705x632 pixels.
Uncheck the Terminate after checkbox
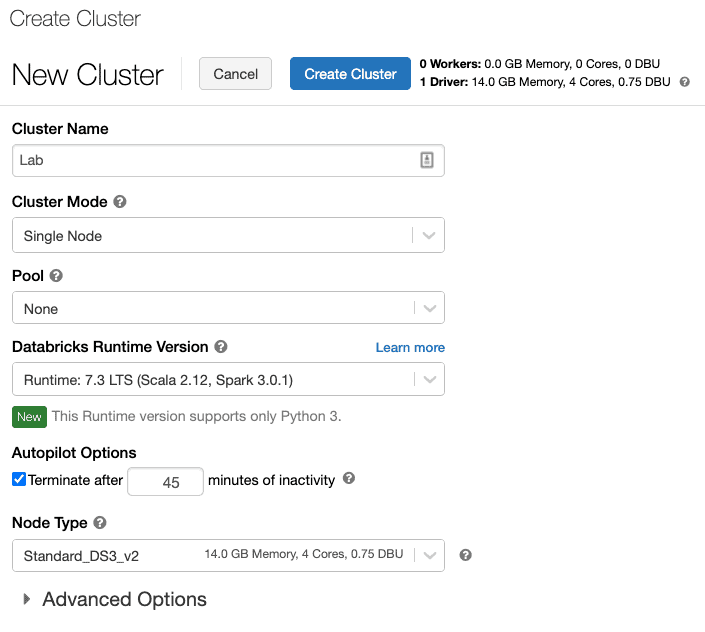19,480
